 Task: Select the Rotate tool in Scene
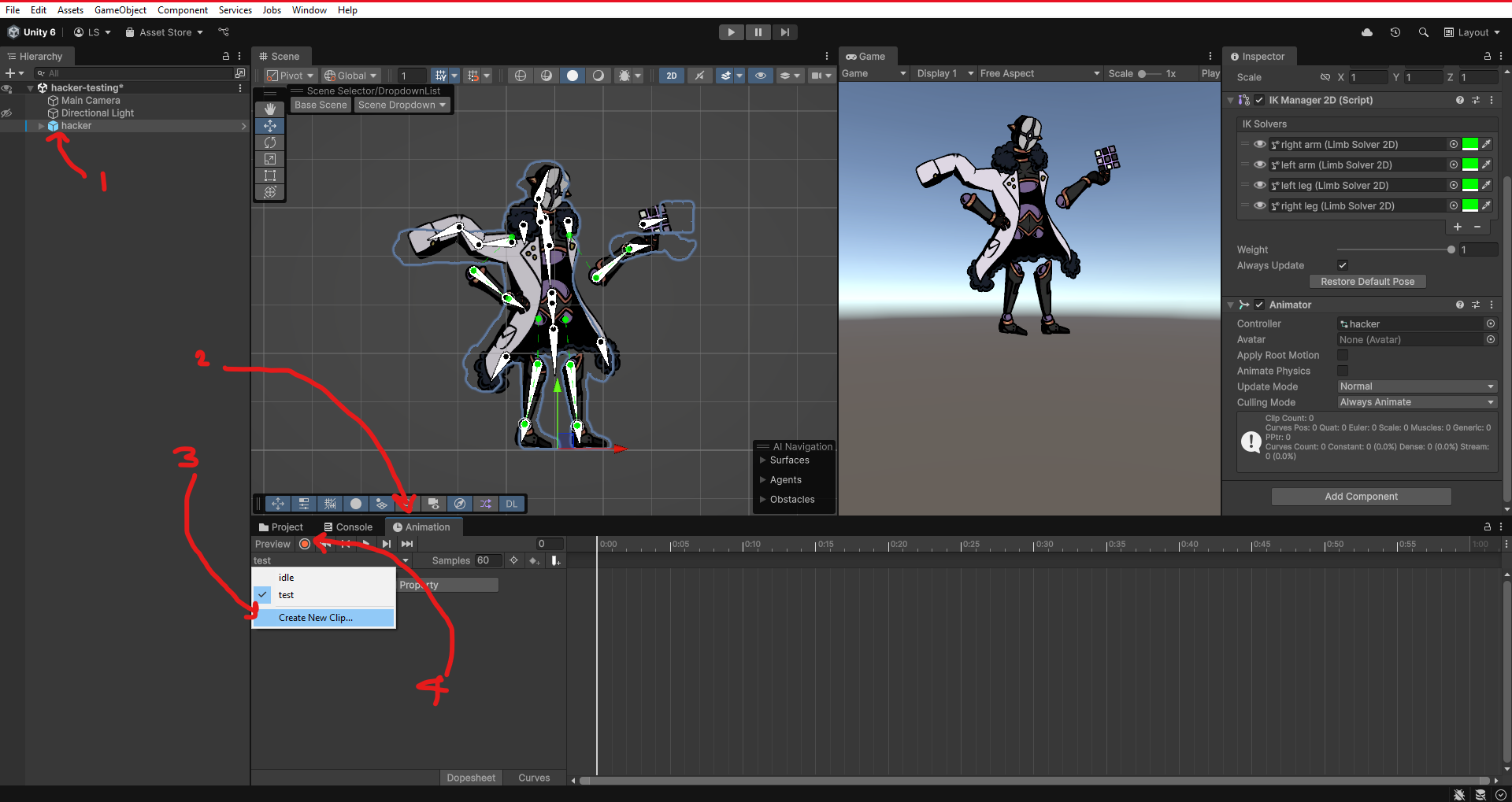click(270, 142)
